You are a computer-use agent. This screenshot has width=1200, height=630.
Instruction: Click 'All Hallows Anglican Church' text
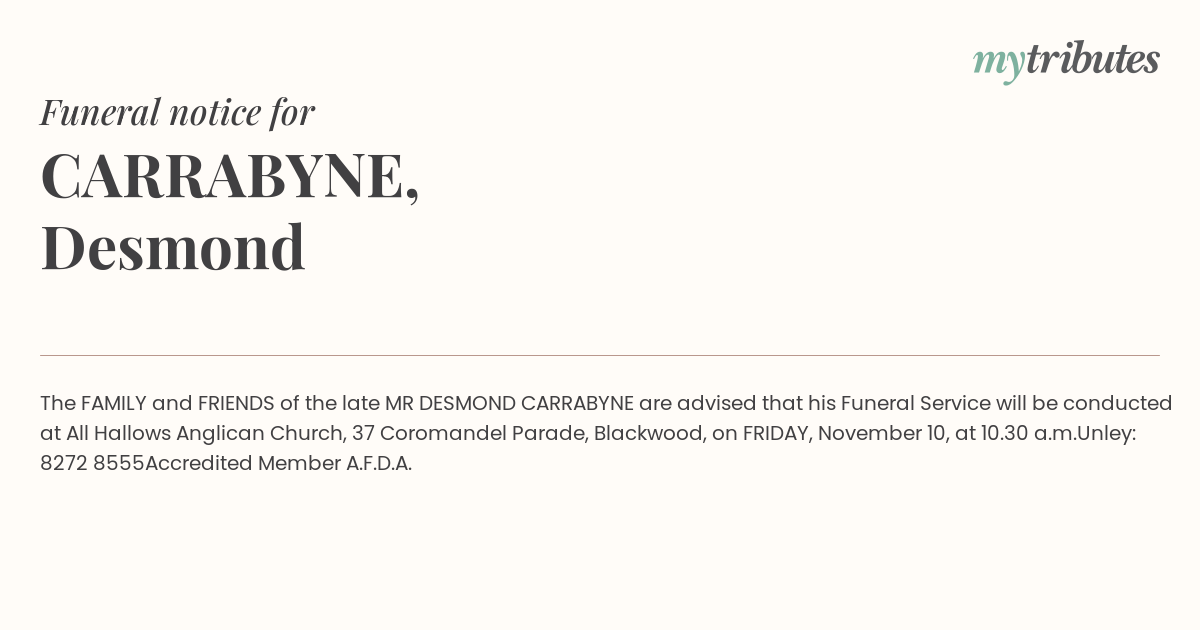(x=205, y=433)
